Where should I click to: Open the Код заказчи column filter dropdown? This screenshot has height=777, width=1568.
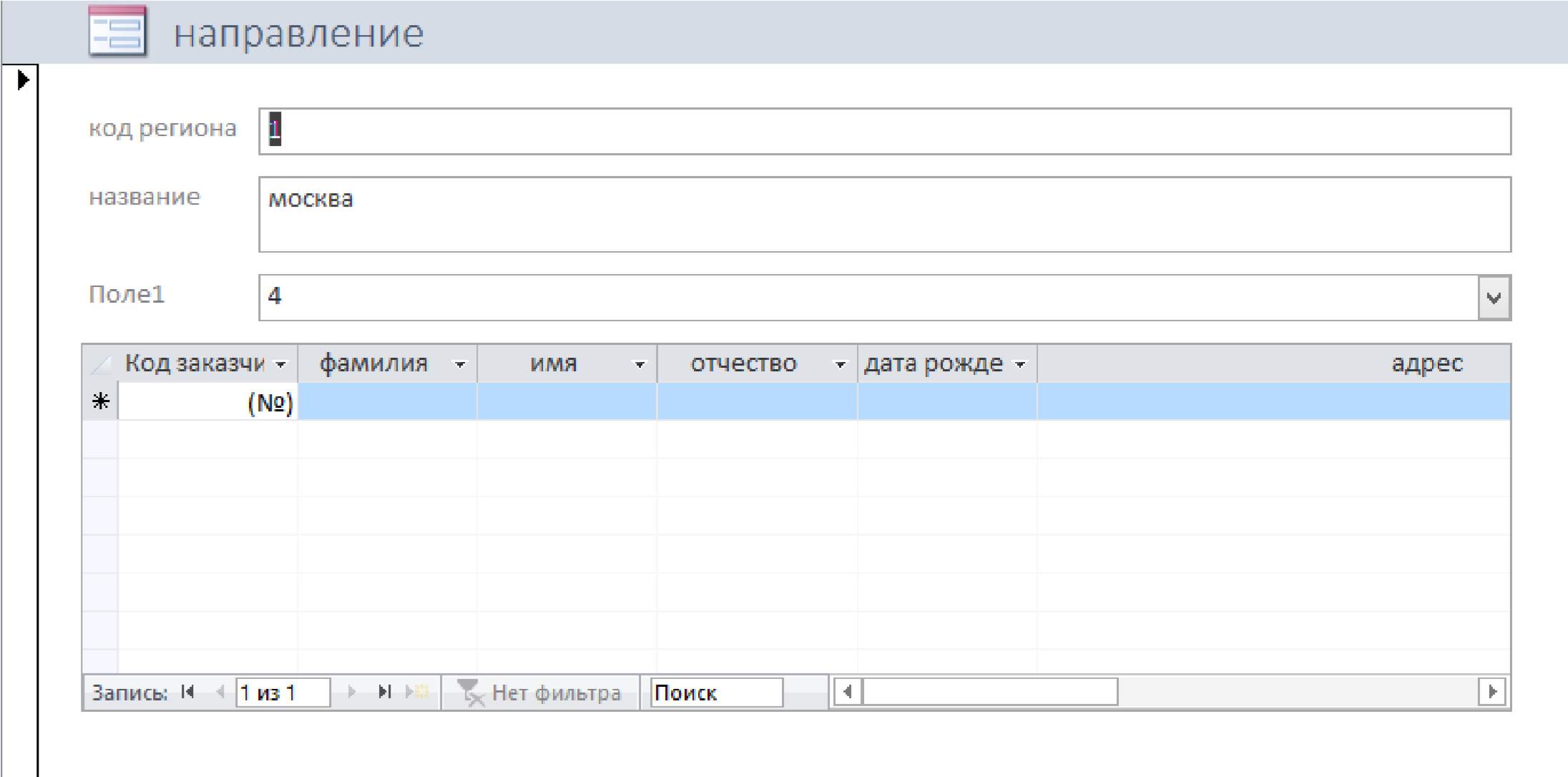[x=281, y=365]
